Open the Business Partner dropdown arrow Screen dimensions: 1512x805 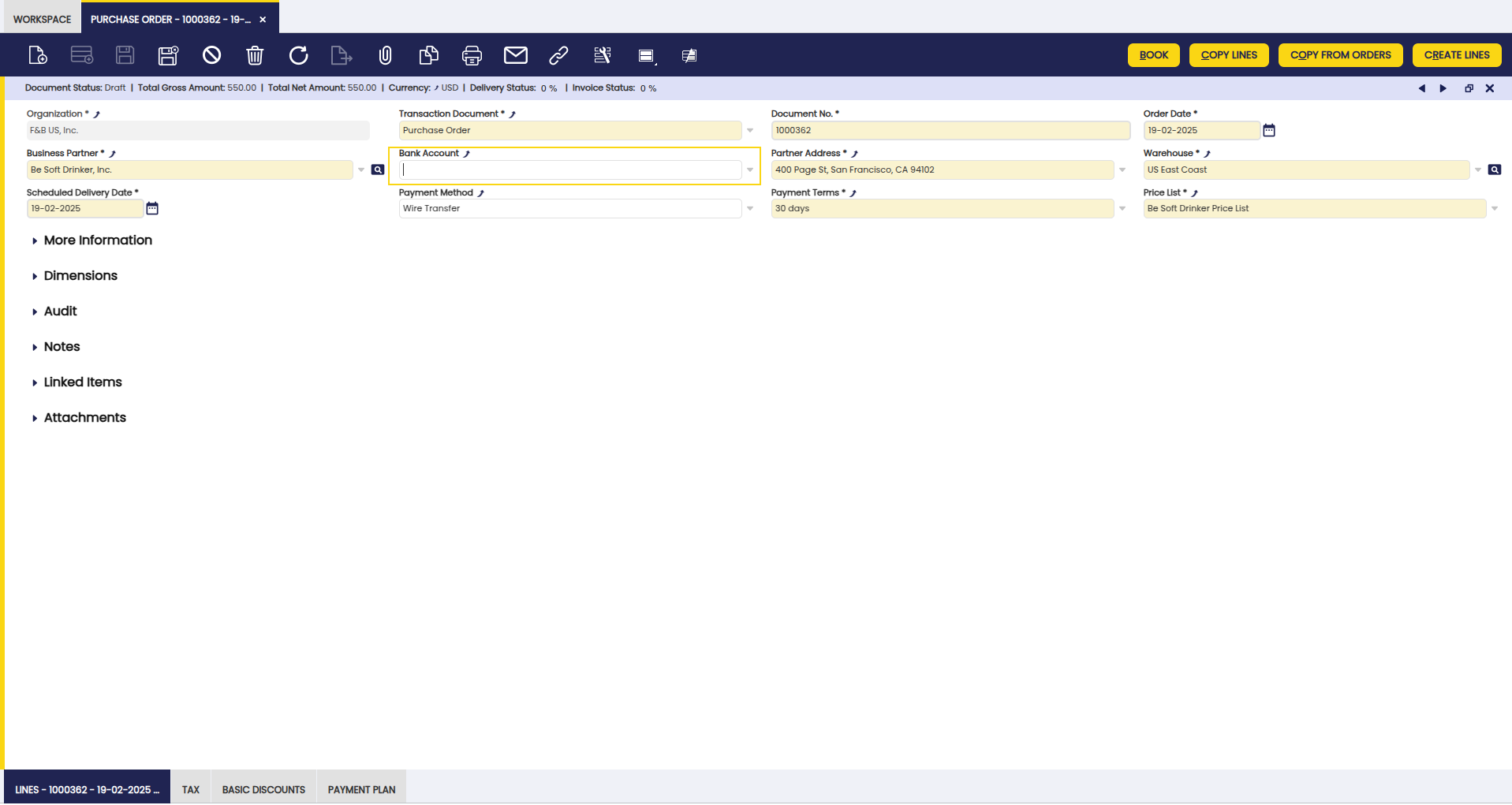(361, 170)
